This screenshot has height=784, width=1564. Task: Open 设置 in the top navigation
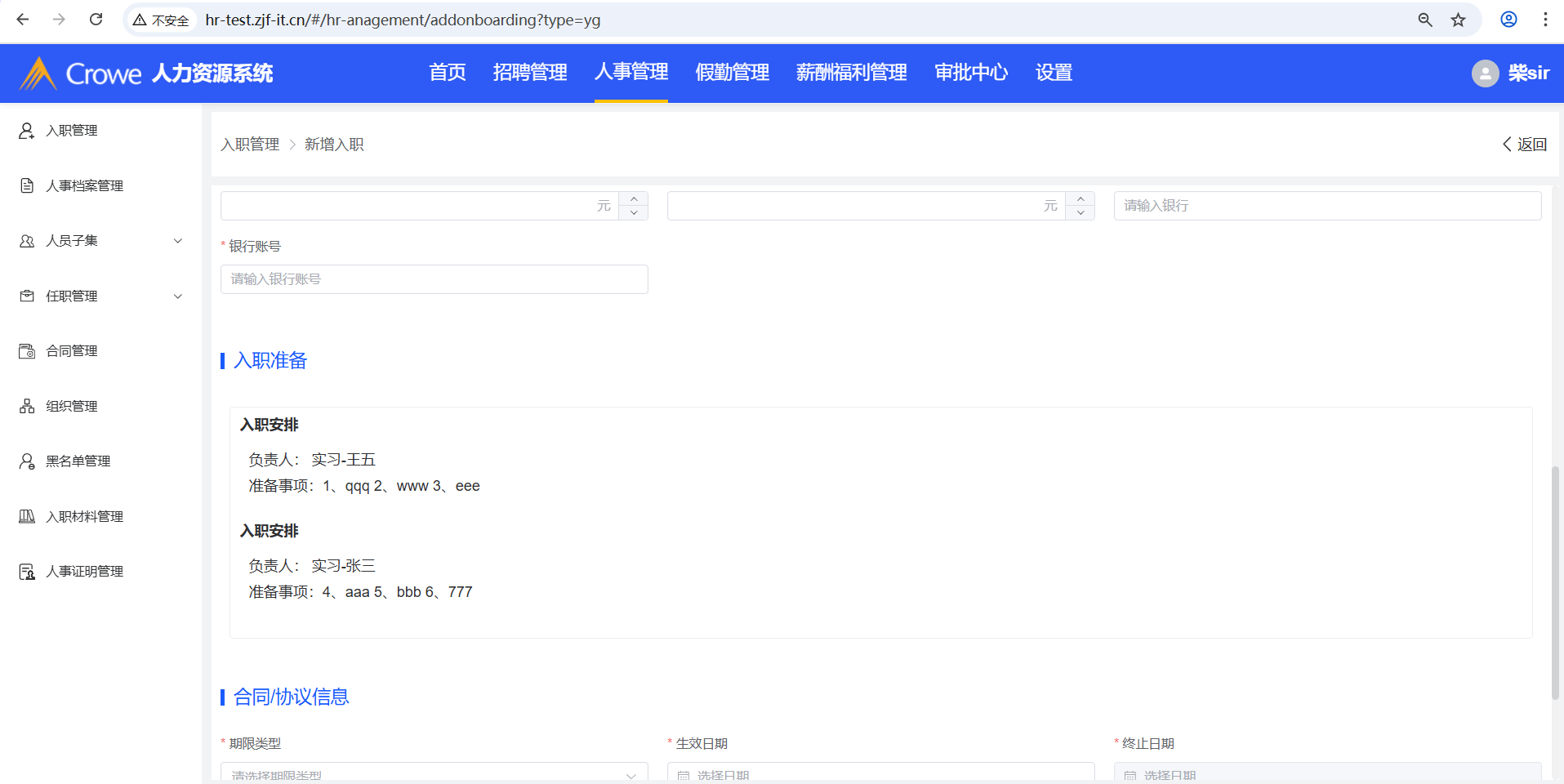click(x=1054, y=73)
